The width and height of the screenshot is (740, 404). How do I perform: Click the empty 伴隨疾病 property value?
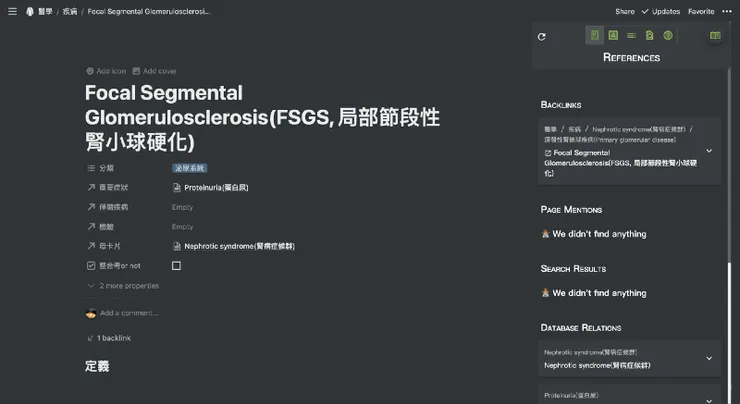coord(183,207)
